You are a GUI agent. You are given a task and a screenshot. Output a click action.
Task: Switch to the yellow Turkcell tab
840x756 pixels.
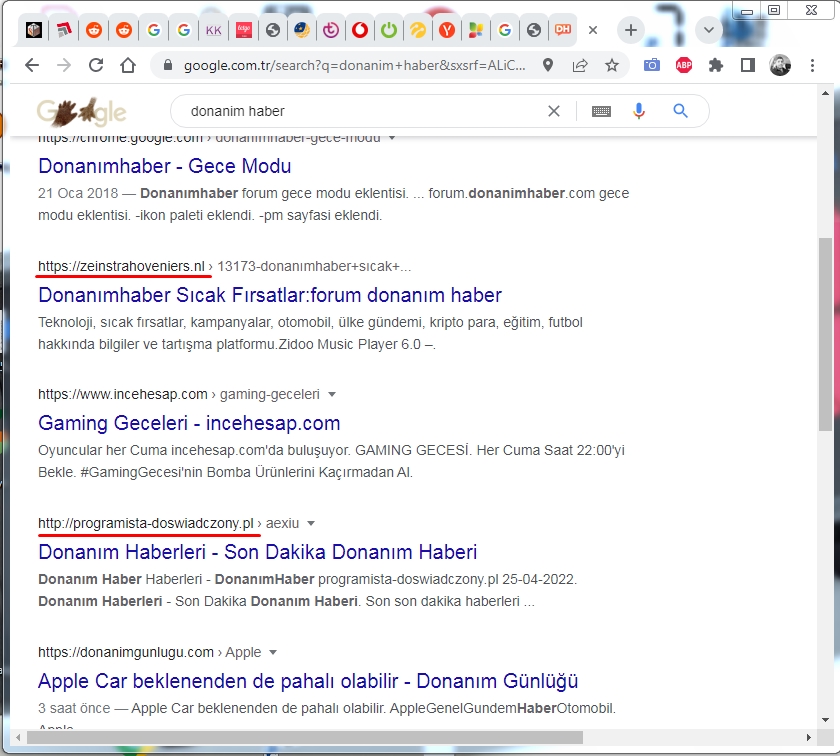pyautogui.click(x=418, y=30)
